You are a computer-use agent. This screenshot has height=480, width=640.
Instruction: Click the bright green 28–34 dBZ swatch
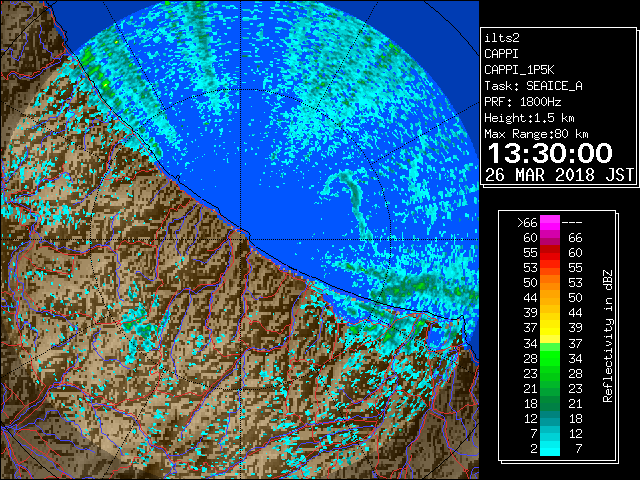click(550, 358)
